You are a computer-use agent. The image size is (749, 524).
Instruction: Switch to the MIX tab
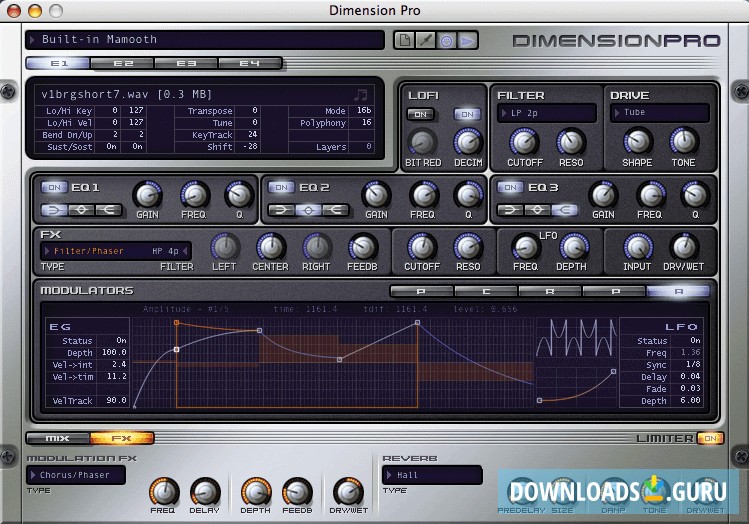(x=57, y=438)
